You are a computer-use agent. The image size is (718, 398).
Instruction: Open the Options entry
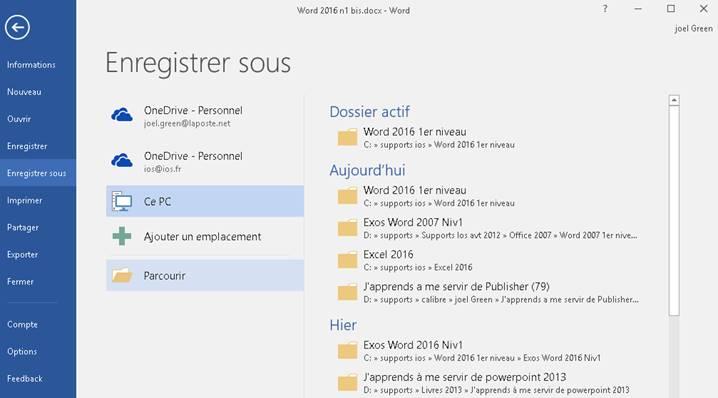pyautogui.click(x=22, y=352)
